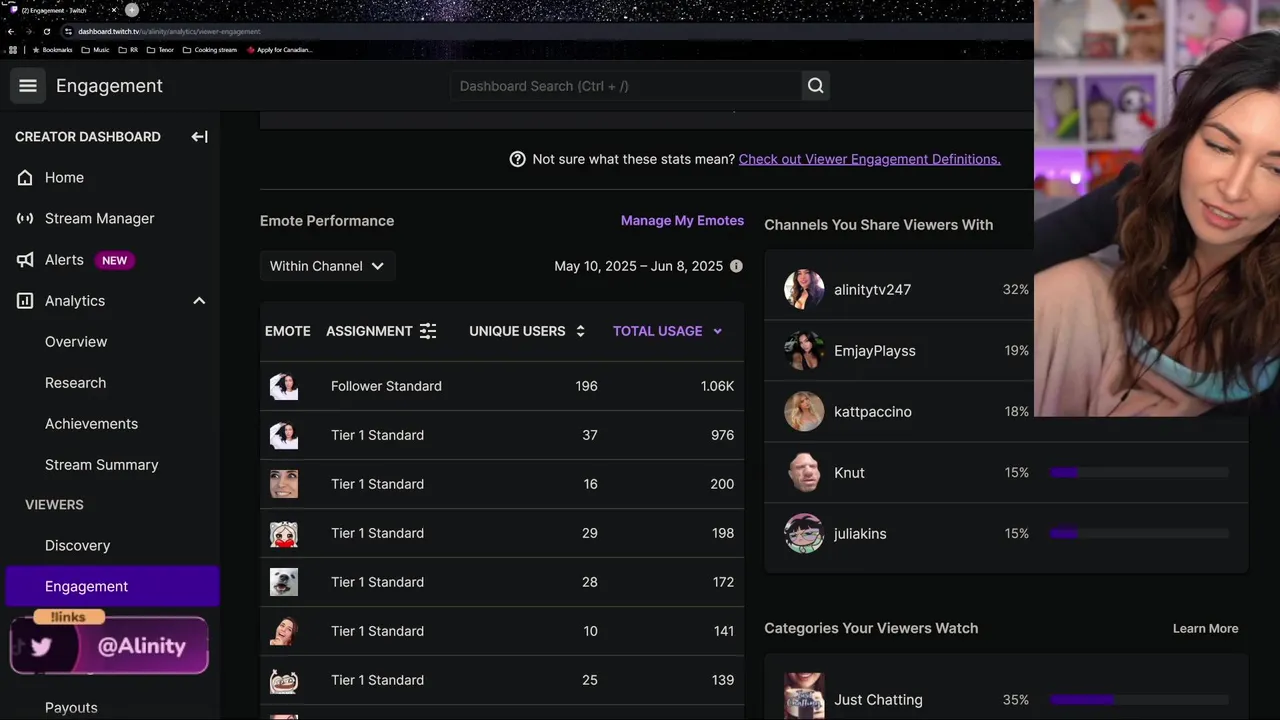Click the Stream Manager broadcast icon
Screen dimensions: 1280x720
(x=25, y=219)
